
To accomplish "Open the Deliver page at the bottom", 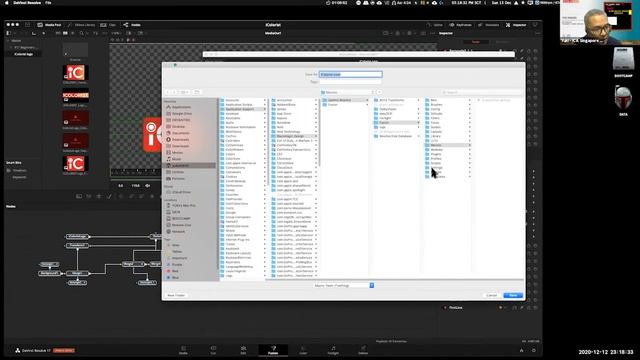I will (x=363, y=350).
